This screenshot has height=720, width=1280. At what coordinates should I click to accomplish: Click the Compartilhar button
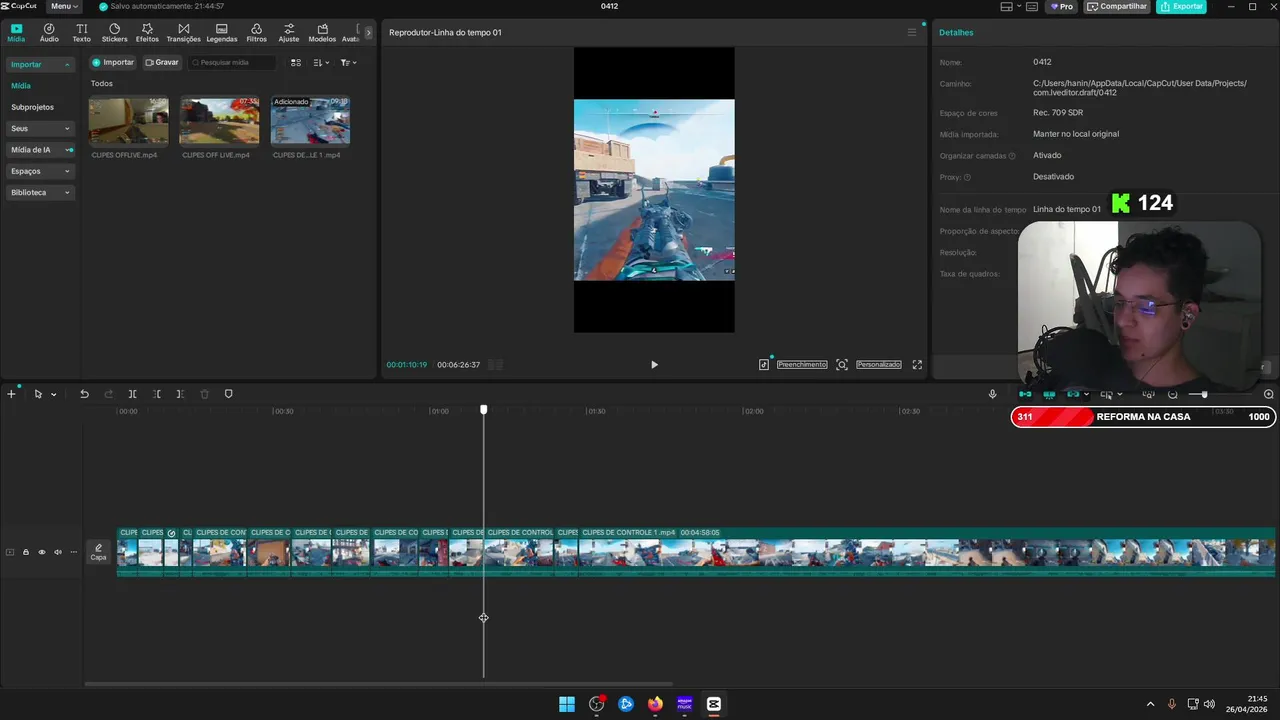[1117, 6]
